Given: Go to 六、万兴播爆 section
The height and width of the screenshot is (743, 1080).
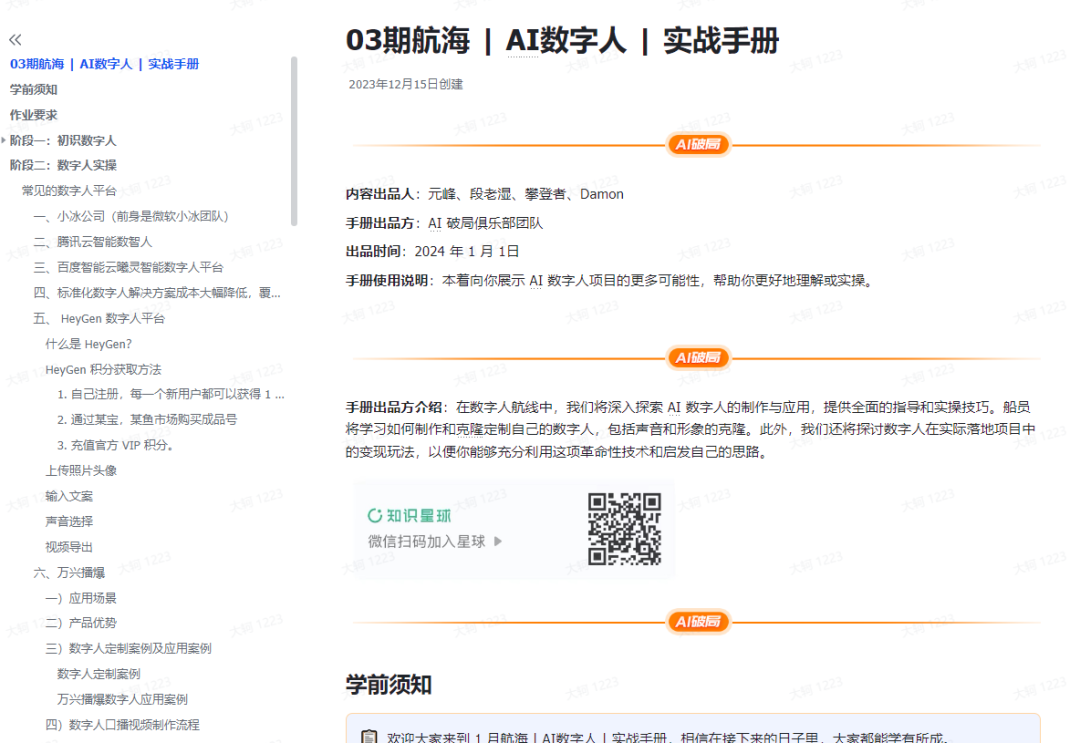Looking at the screenshot, I should (69, 572).
